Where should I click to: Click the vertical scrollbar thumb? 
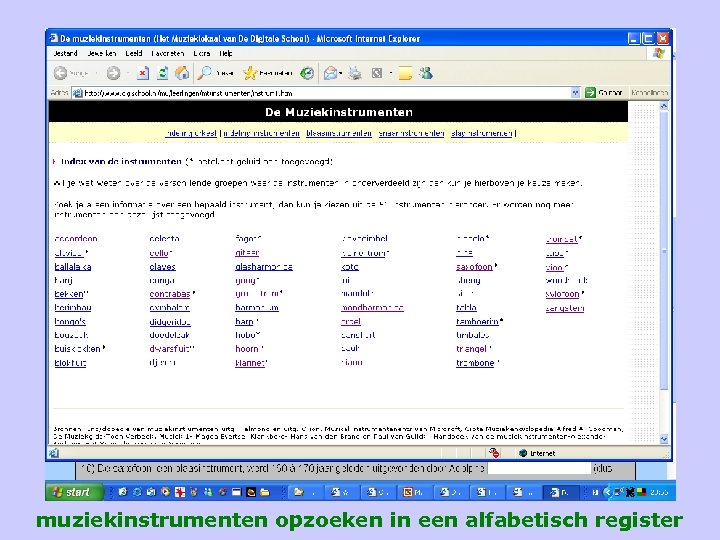point(664,251)
